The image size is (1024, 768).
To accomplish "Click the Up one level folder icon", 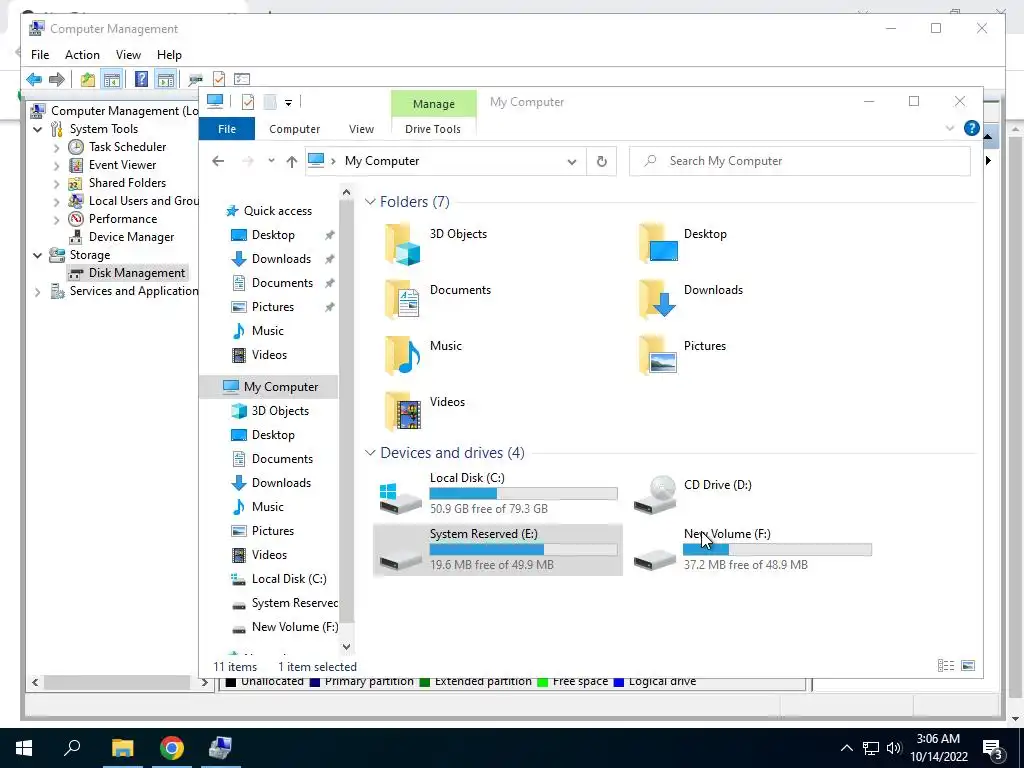I will point(88,80).
